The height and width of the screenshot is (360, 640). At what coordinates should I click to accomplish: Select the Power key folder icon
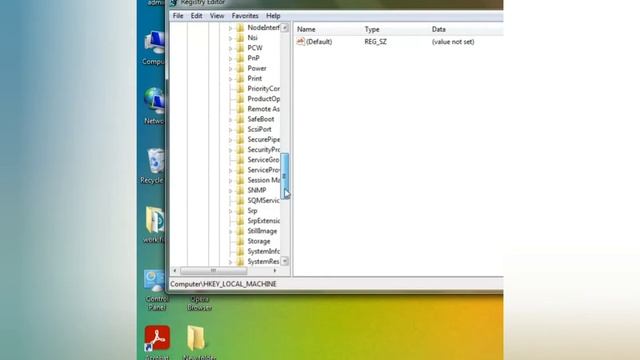click(x=240, y=69)
